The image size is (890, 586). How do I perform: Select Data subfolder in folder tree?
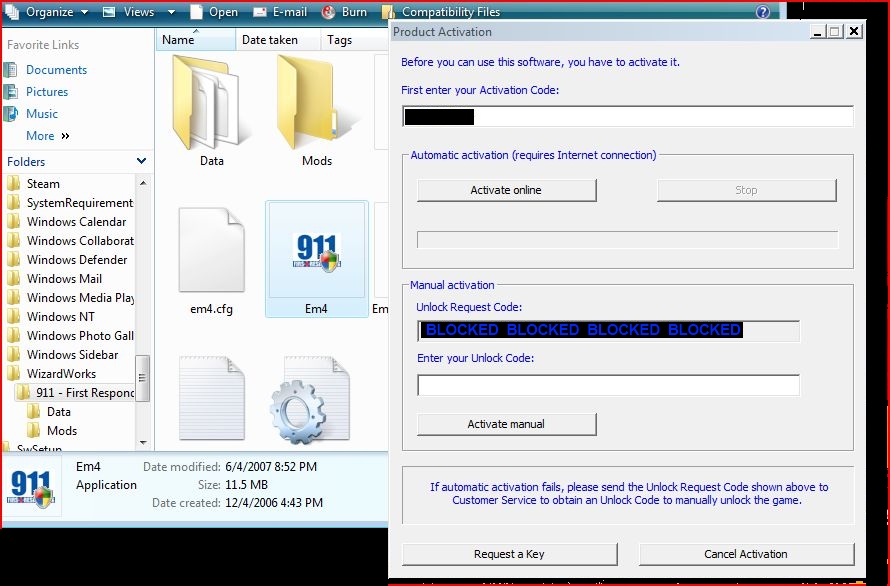pos(58,412)
